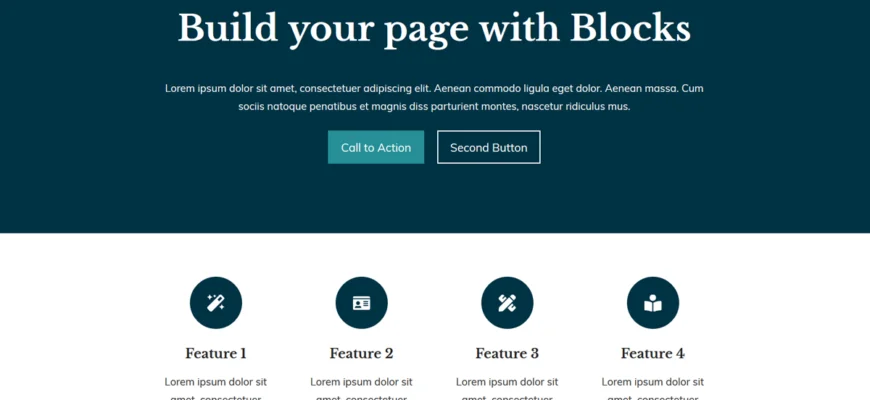Viewport: 870px width, 400px height.
Task: Click the Feature 3 heading text
Action: click(507, 353)
